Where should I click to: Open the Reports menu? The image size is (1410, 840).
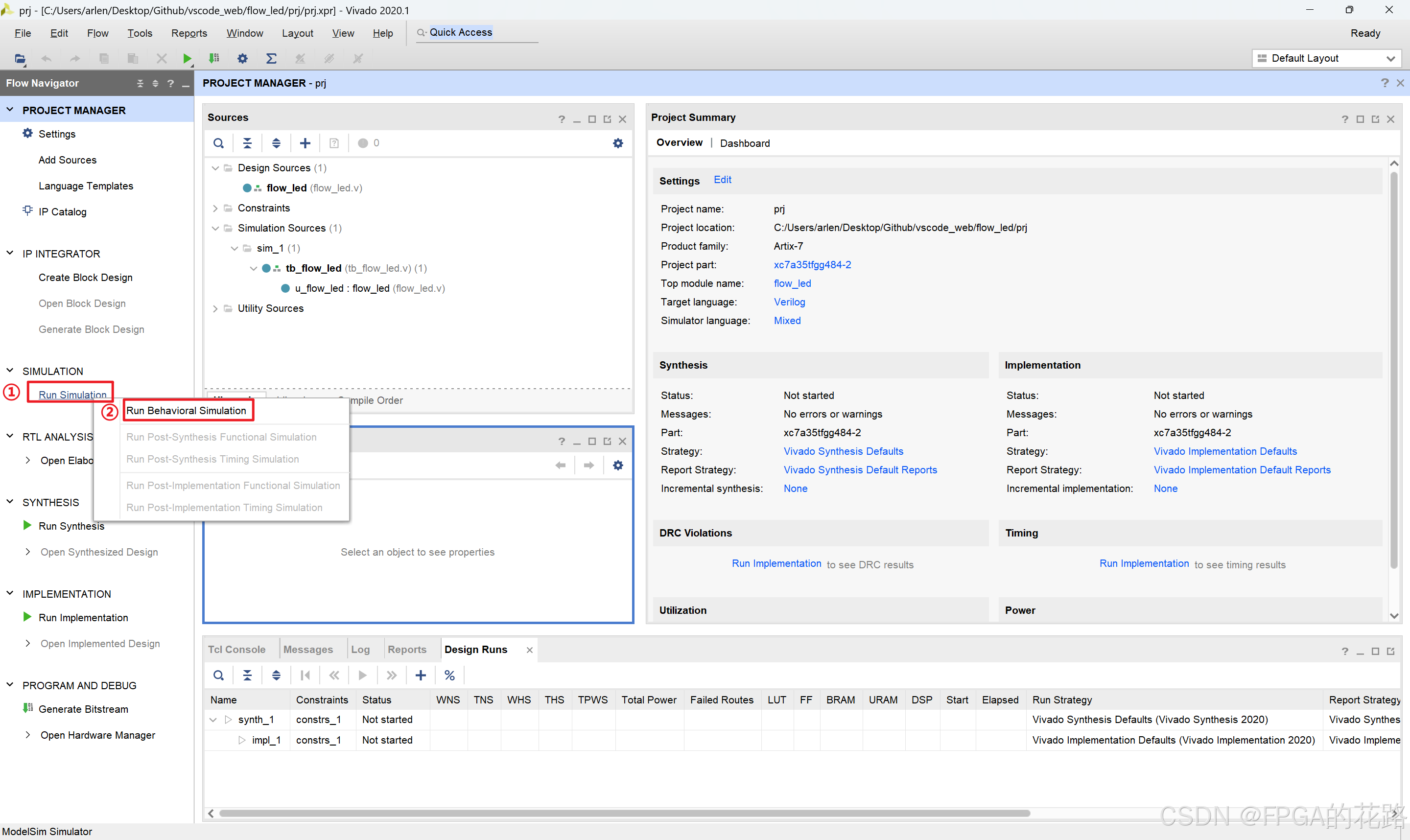tap(189, 33)
